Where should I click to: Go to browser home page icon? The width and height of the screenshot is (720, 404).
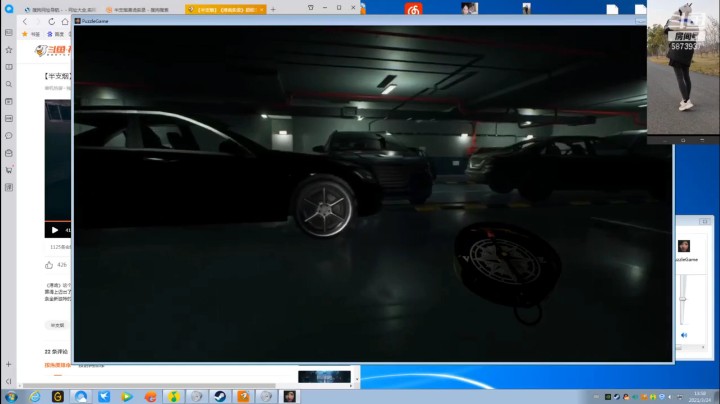click(65, 22)
